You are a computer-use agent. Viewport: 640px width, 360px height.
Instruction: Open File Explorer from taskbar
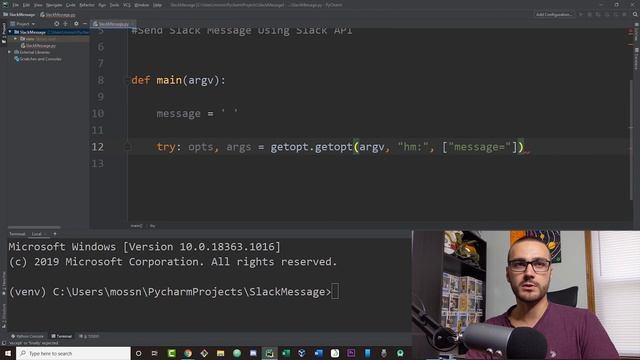coord(220,353)
